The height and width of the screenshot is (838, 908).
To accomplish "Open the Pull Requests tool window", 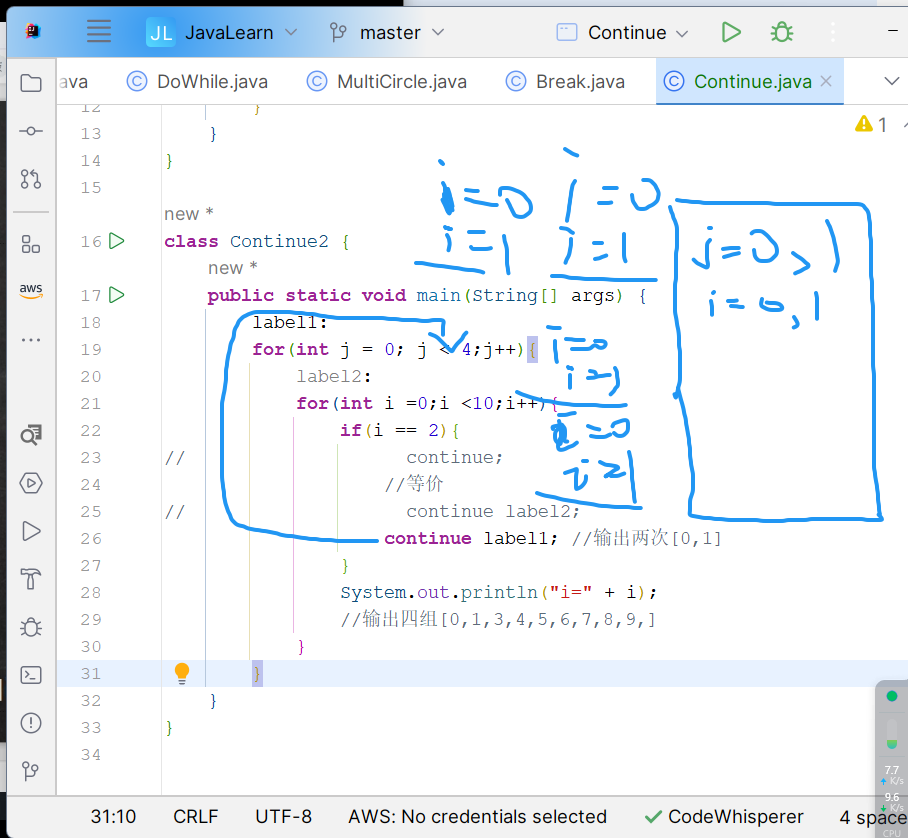I will pos(31,179).
